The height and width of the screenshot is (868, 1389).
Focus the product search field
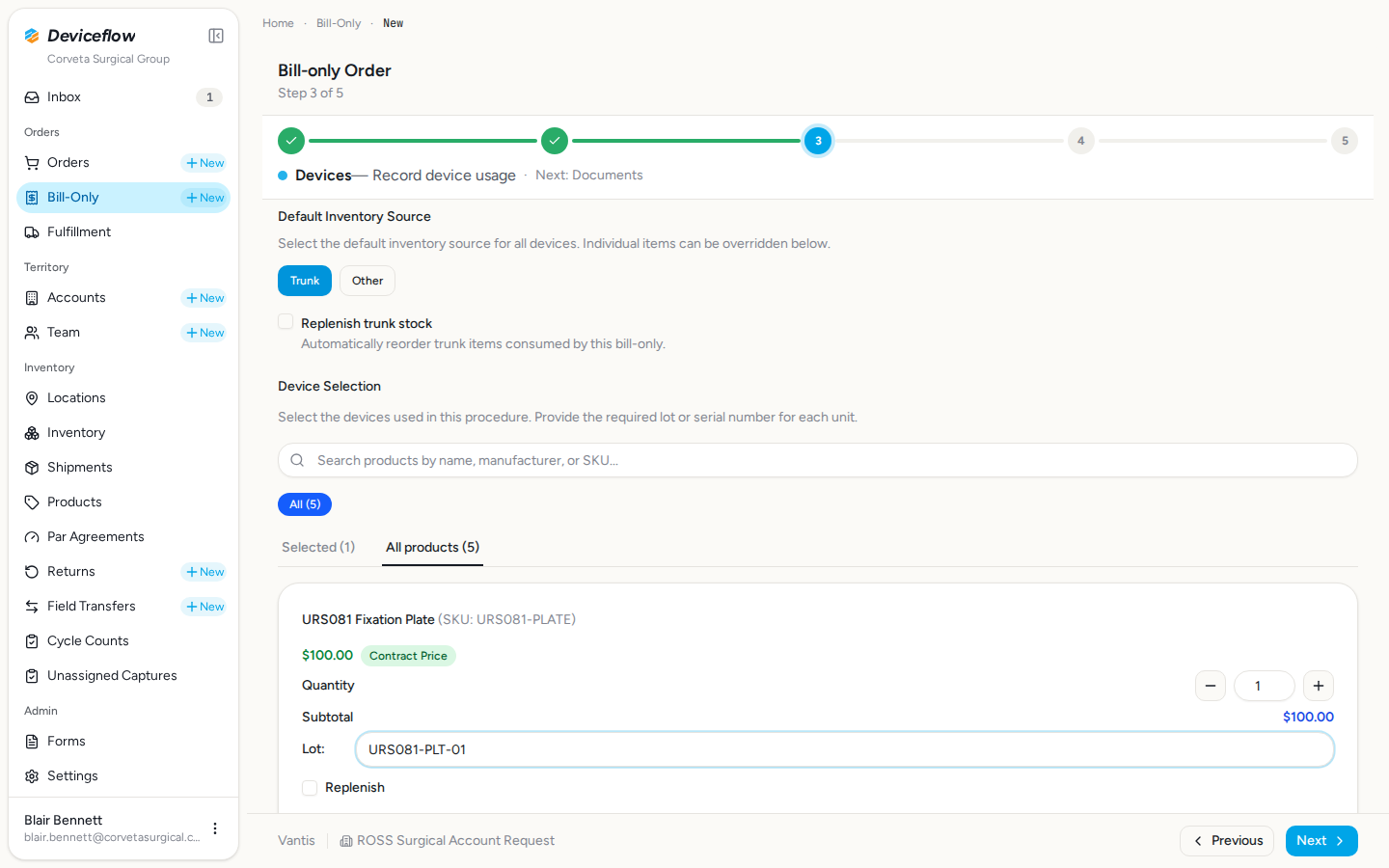point(818,460)
